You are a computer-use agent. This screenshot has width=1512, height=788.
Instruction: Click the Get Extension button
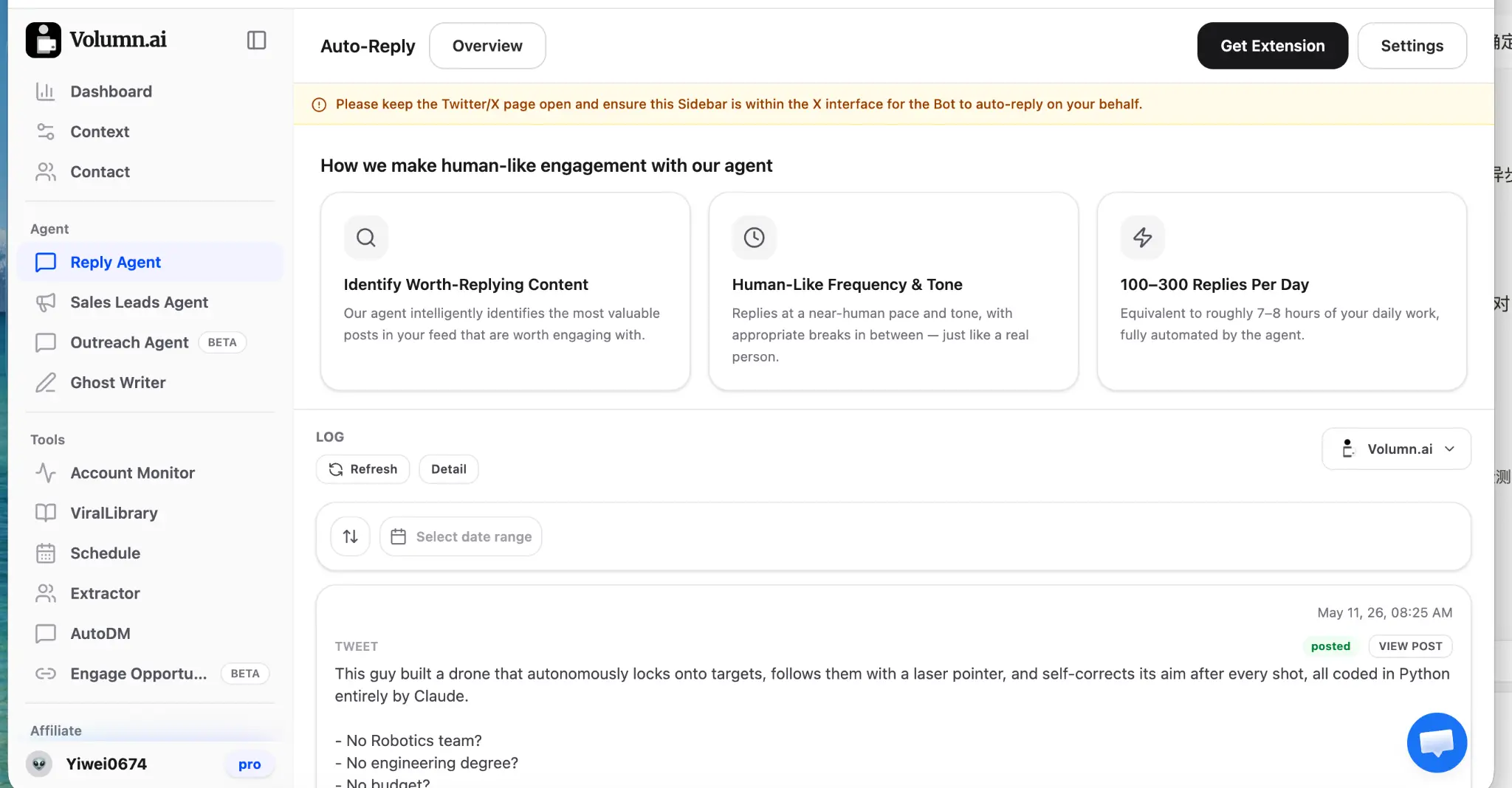(x=1272, y=46)
